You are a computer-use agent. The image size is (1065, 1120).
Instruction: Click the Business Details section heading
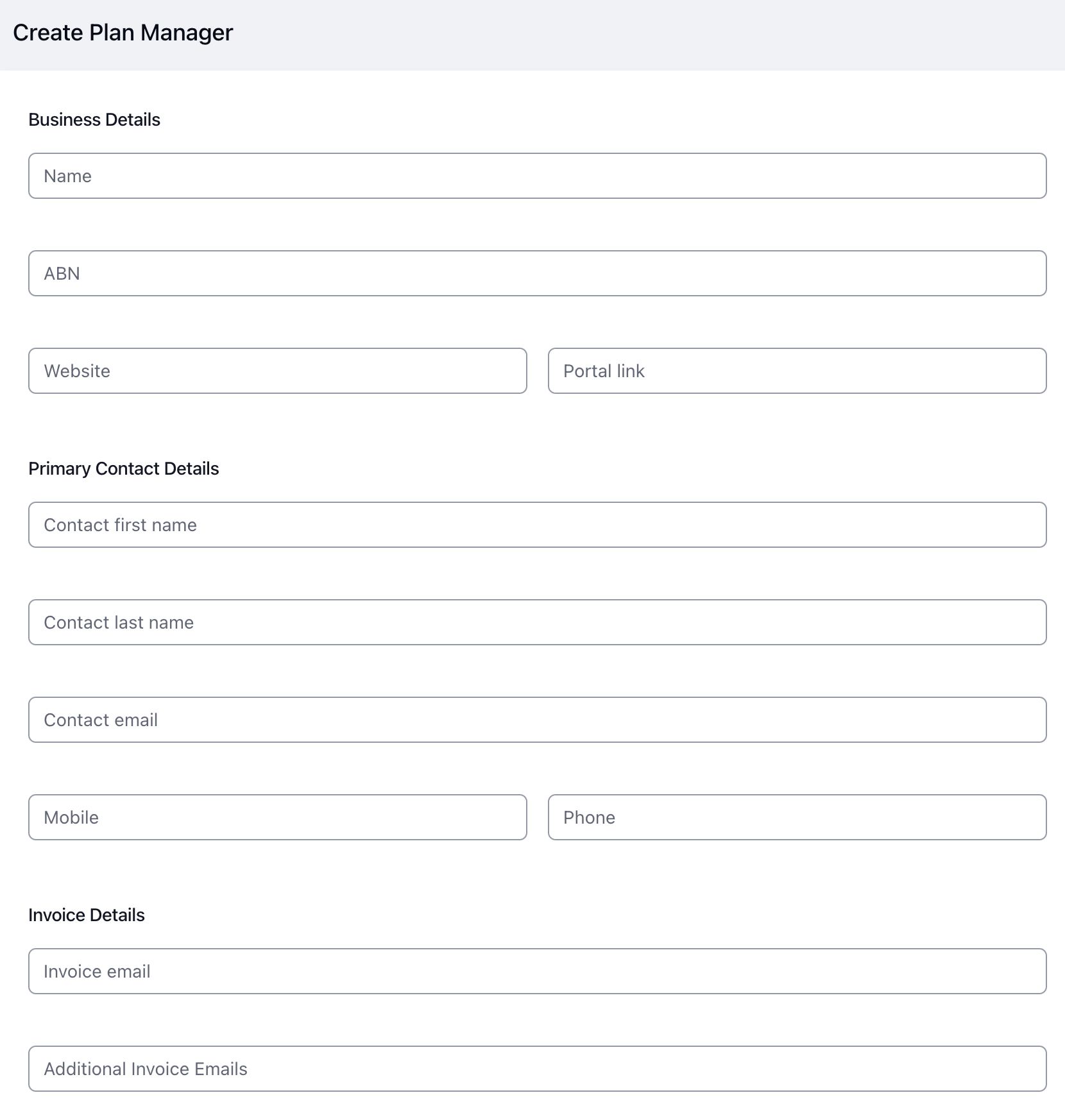click(94, 120)
